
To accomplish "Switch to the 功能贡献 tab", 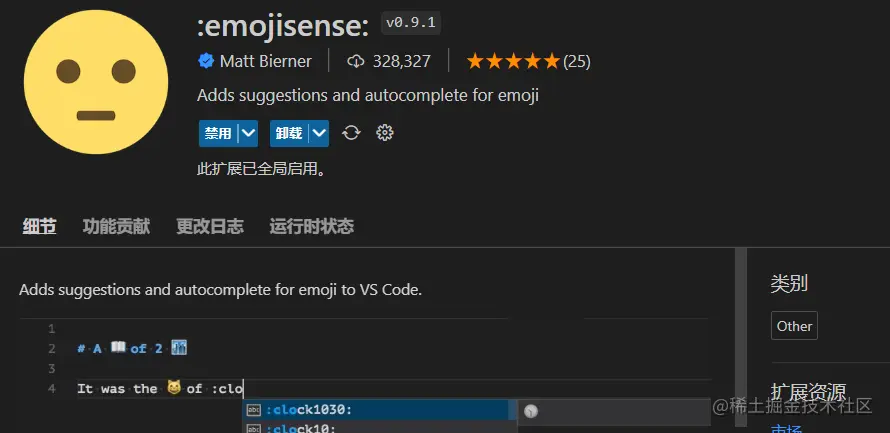I will tap(116, 226).
